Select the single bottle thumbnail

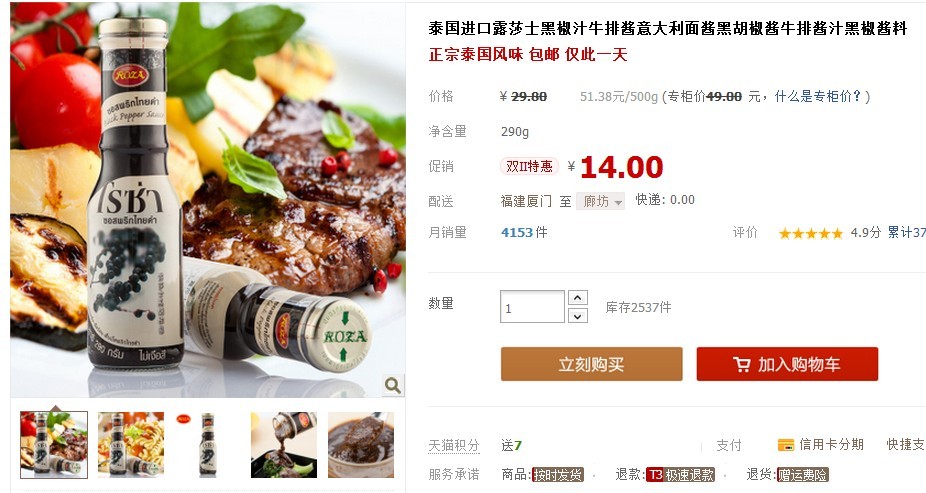coord(207,445)
